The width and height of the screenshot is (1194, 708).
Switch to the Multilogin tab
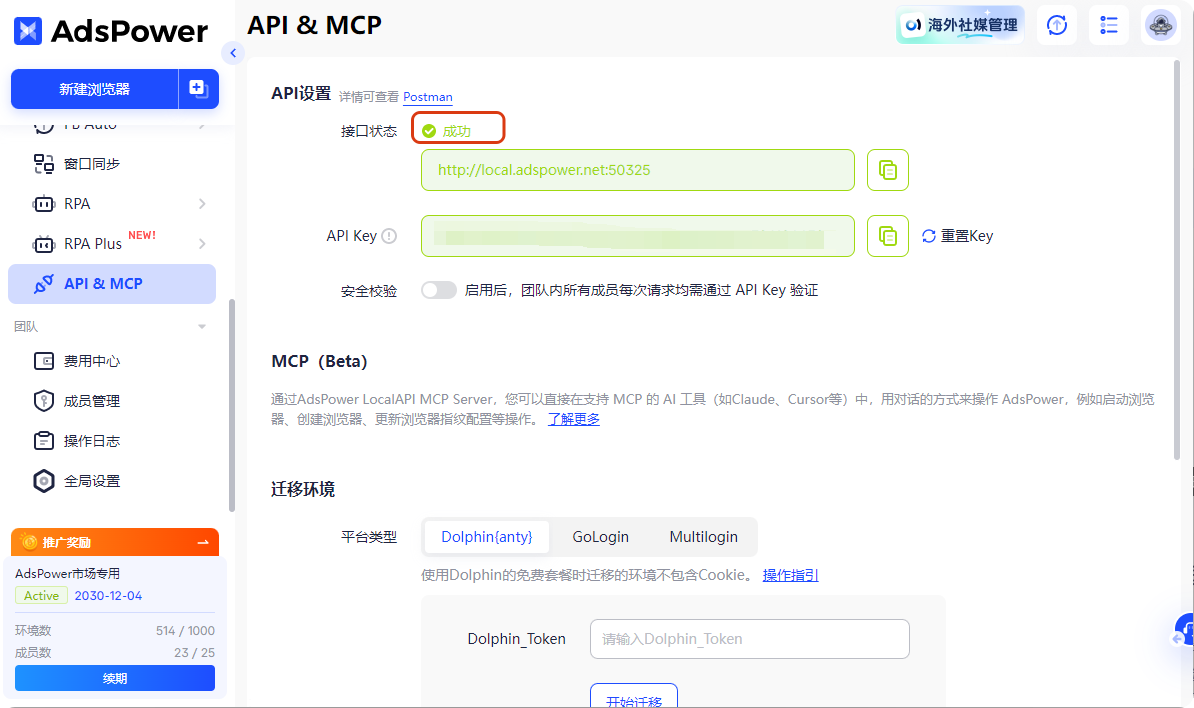pos(703,536)
